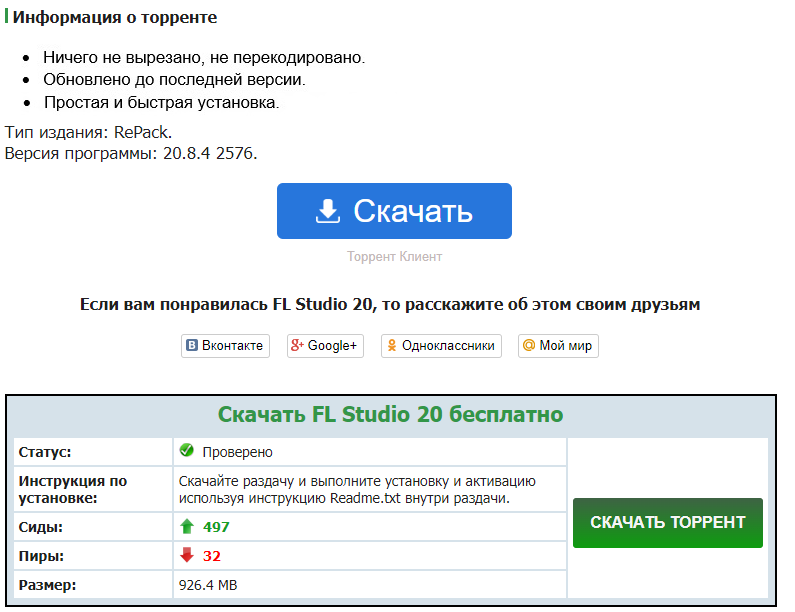This screenshot has height=612, width=795.
Task: Click the Одноклассники logo icon
Action: click(x=391, y=345)
